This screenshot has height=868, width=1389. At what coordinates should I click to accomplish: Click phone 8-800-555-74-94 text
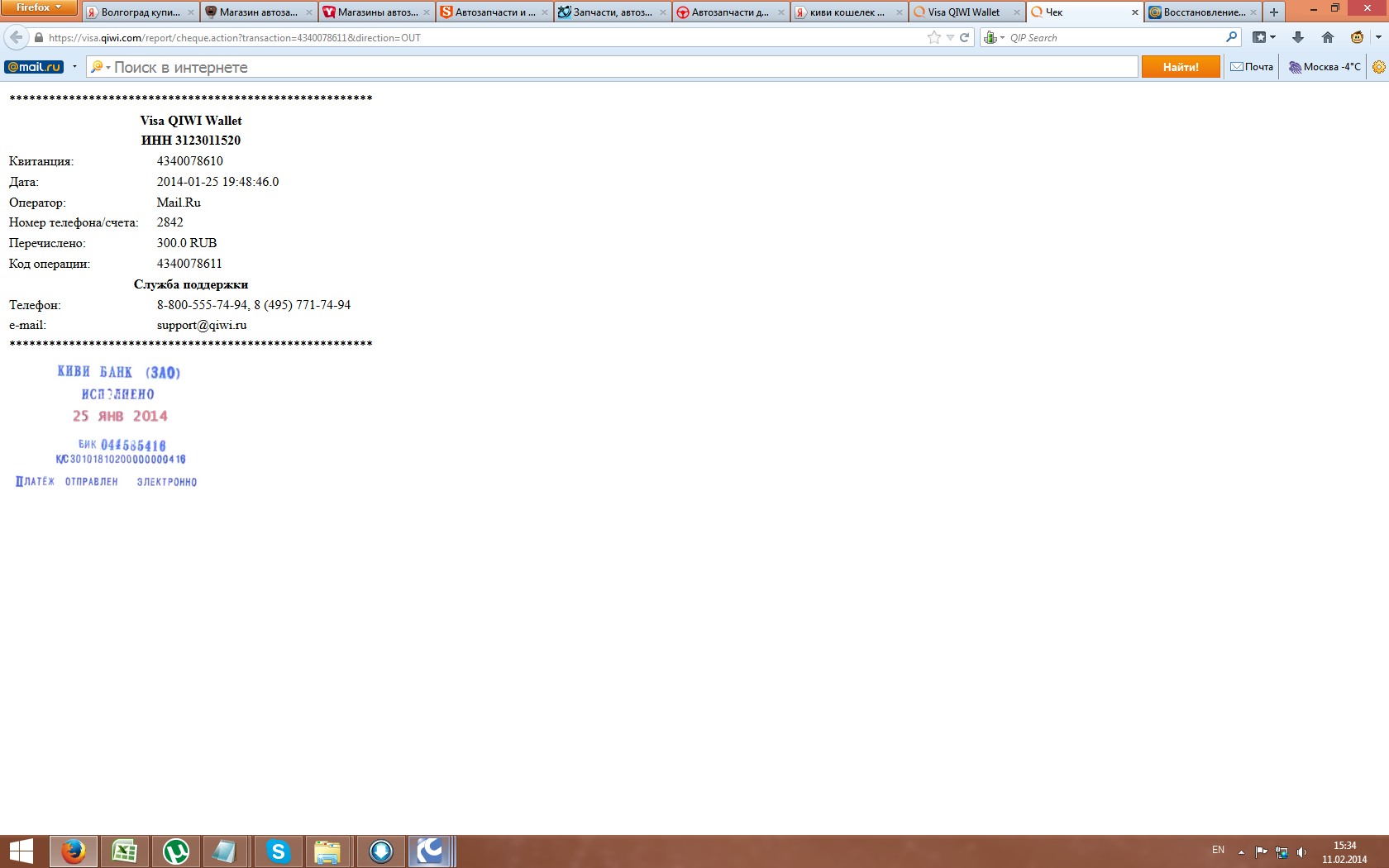(x=203, y=305)
